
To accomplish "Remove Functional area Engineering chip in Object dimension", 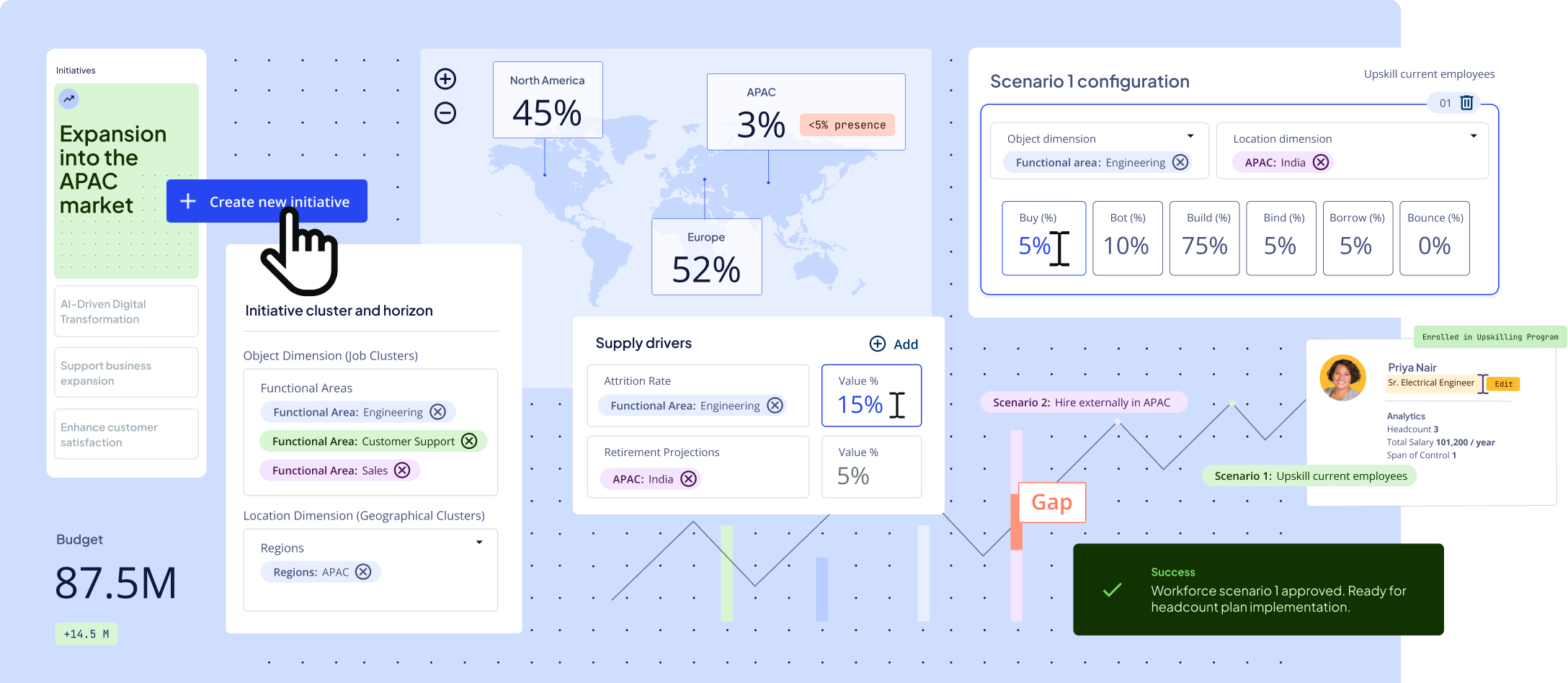I will (1180, 162).
